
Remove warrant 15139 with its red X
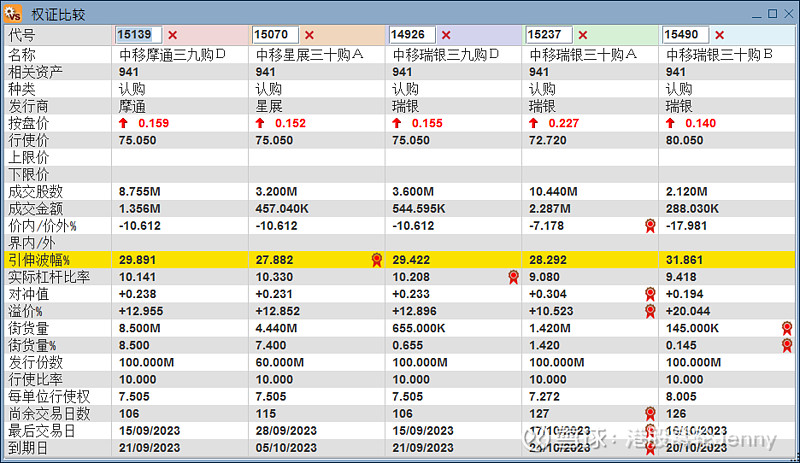click(172, 35)
